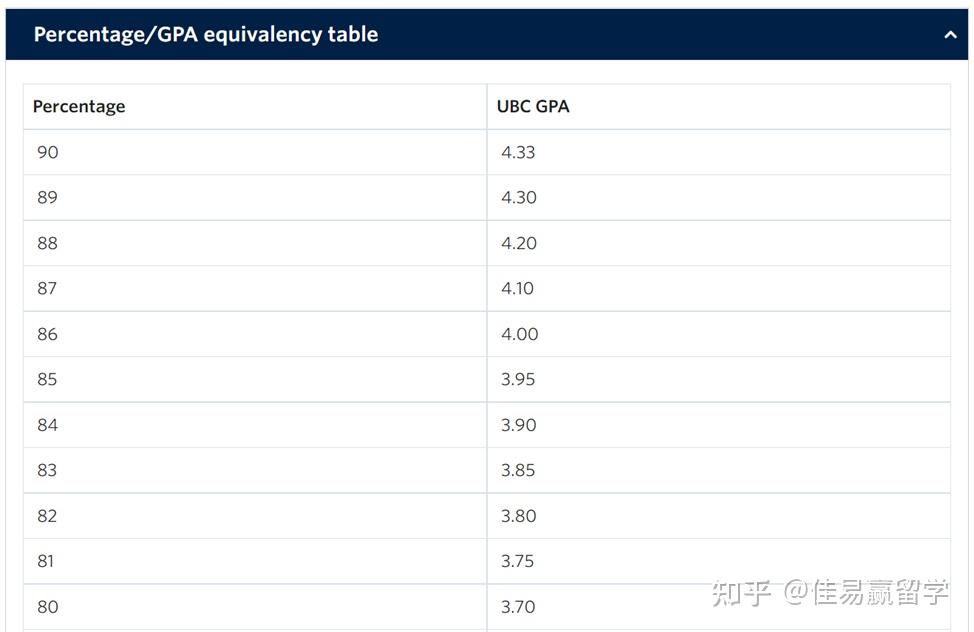
Task: Select the GPA value 4.33
Action: [x=519, y=152]
